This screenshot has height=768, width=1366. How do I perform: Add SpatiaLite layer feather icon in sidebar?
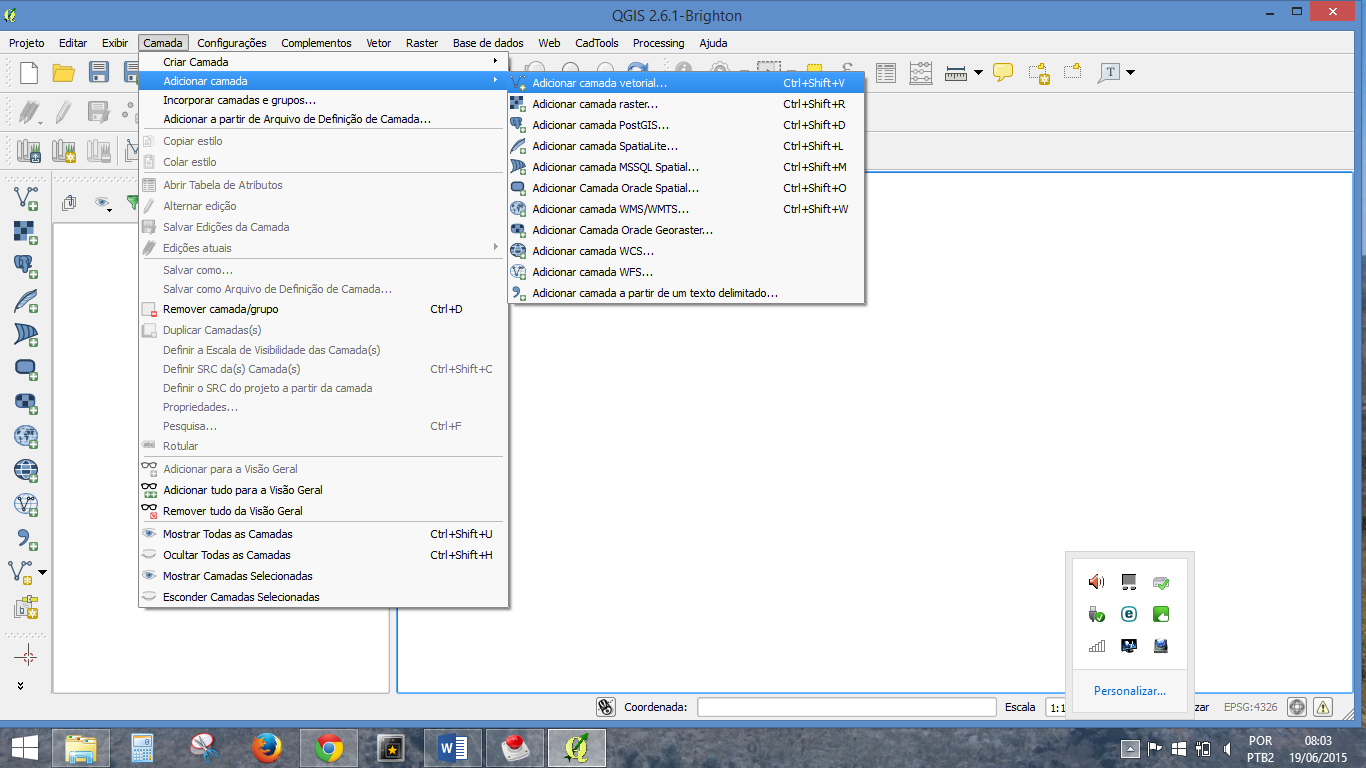pyautogui.click(x=26, y=300)
